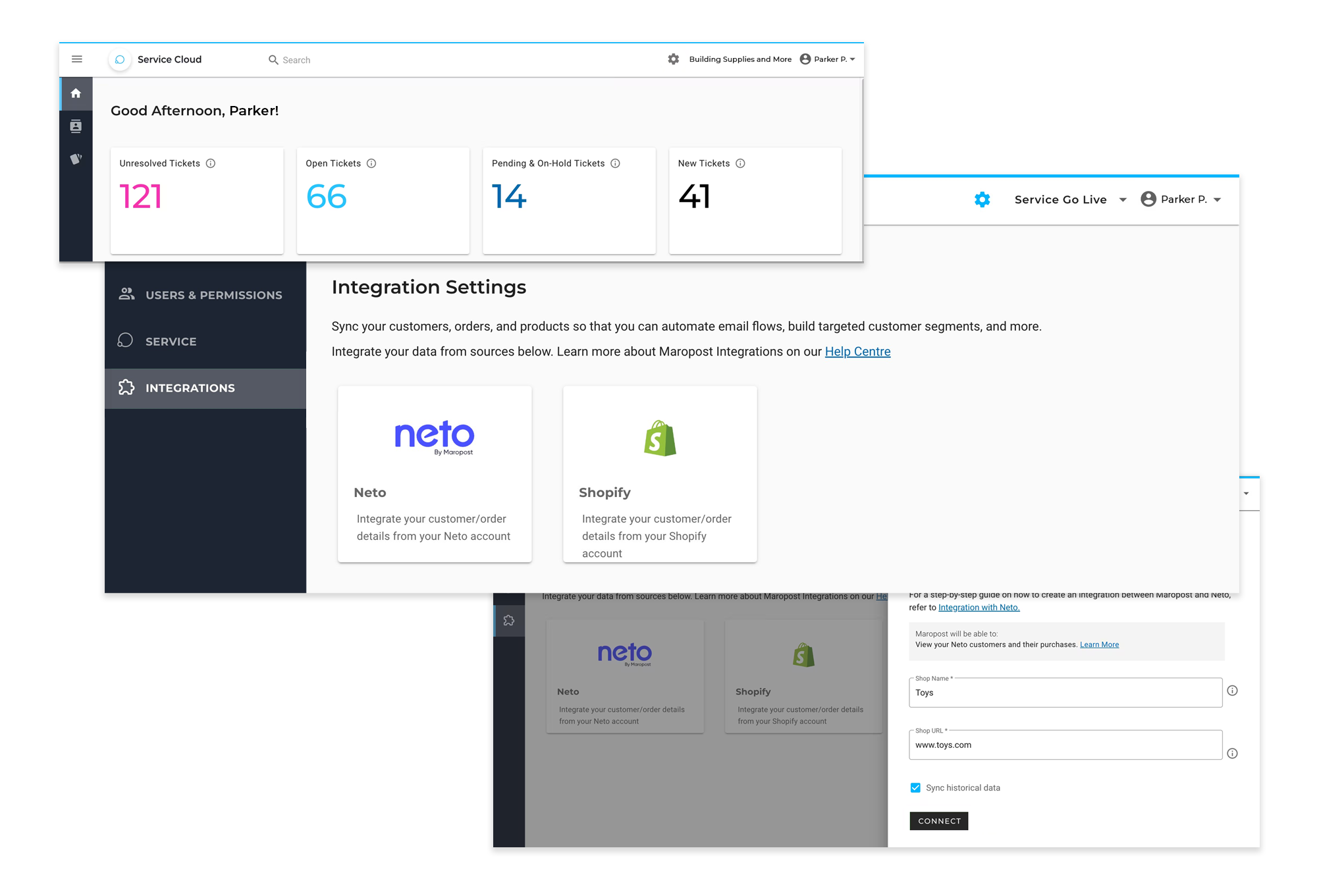1317x896 pixels.
Task: Open small Parker P. menu in Service Cloud
Action: pos(828,59)
